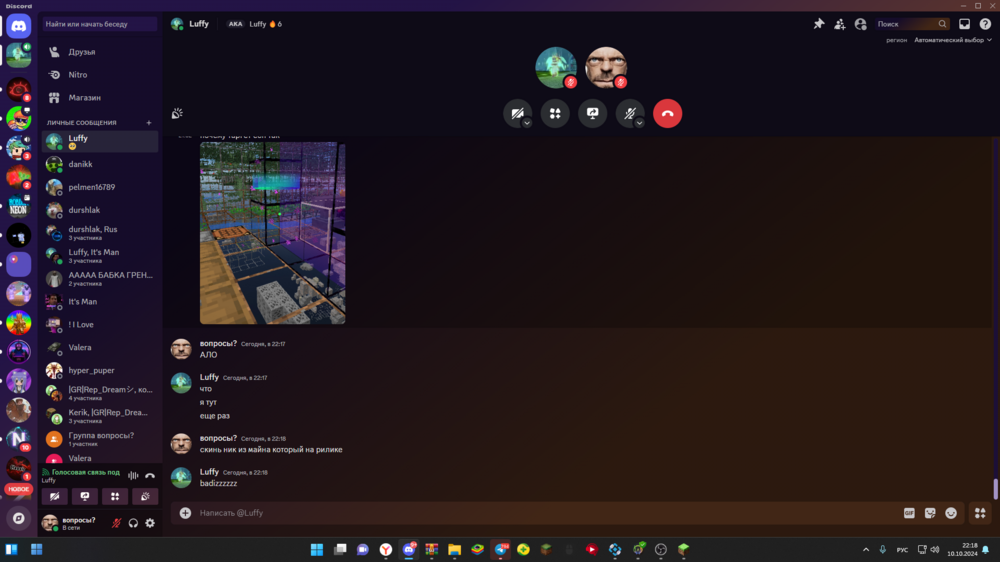The height and width of the screenshot is (562, 1000).
Task: Open Windows Start button in taskbar
Action: coord(317,549)
